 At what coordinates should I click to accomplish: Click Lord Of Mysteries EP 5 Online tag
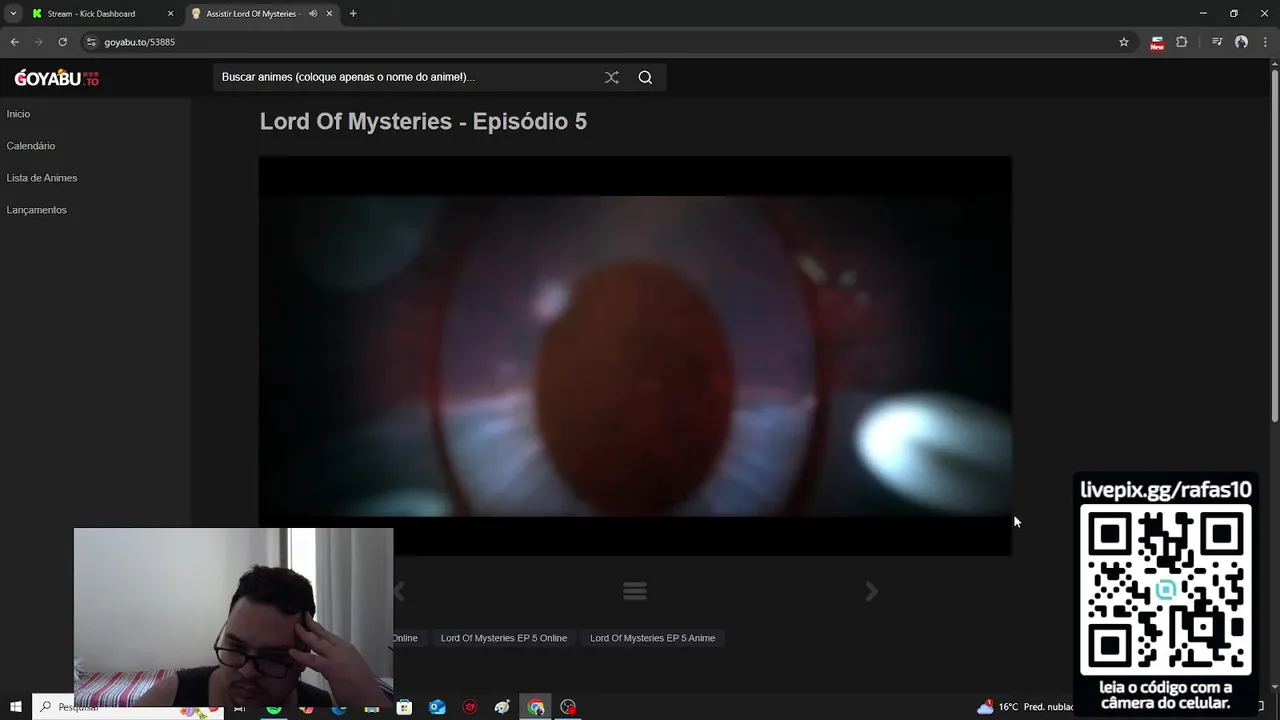point(504,638)
